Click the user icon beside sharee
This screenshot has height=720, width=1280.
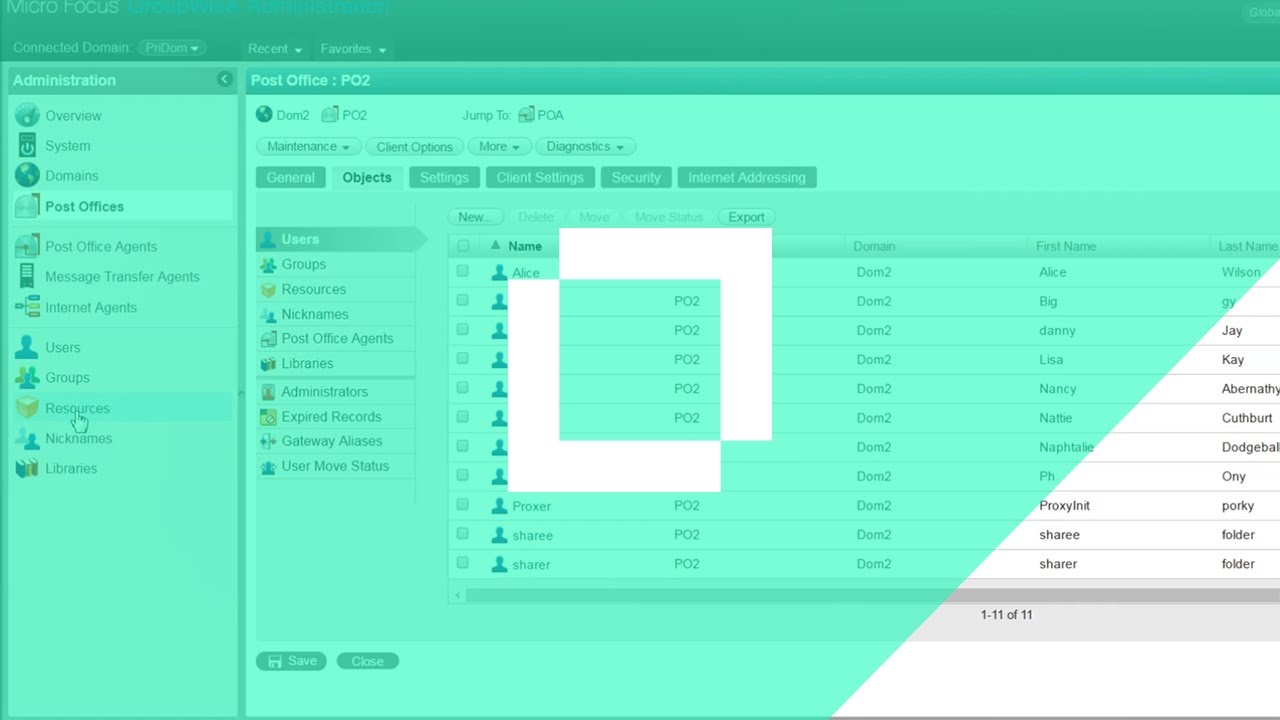[x=499, y=535]
